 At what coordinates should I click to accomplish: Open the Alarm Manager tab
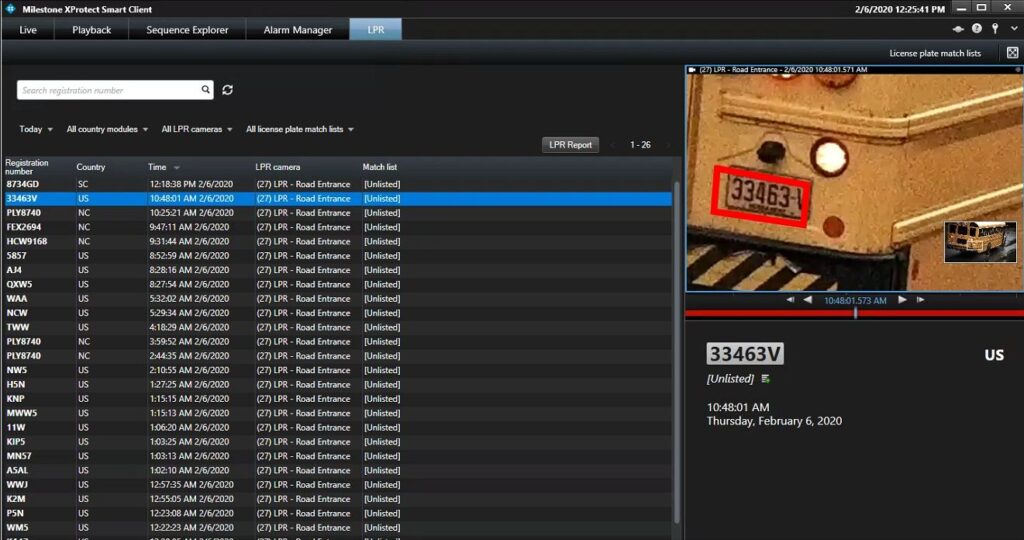pos(298,30)
